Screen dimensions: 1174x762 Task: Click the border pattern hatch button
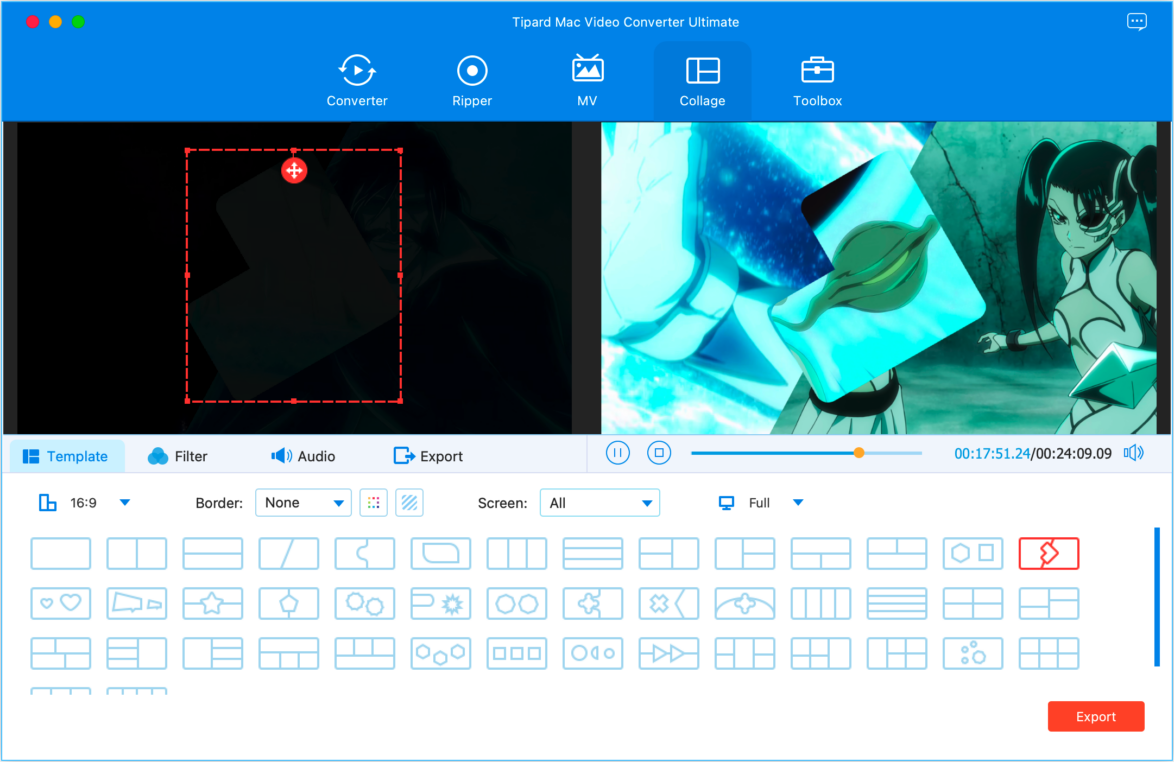coord(410,503)
